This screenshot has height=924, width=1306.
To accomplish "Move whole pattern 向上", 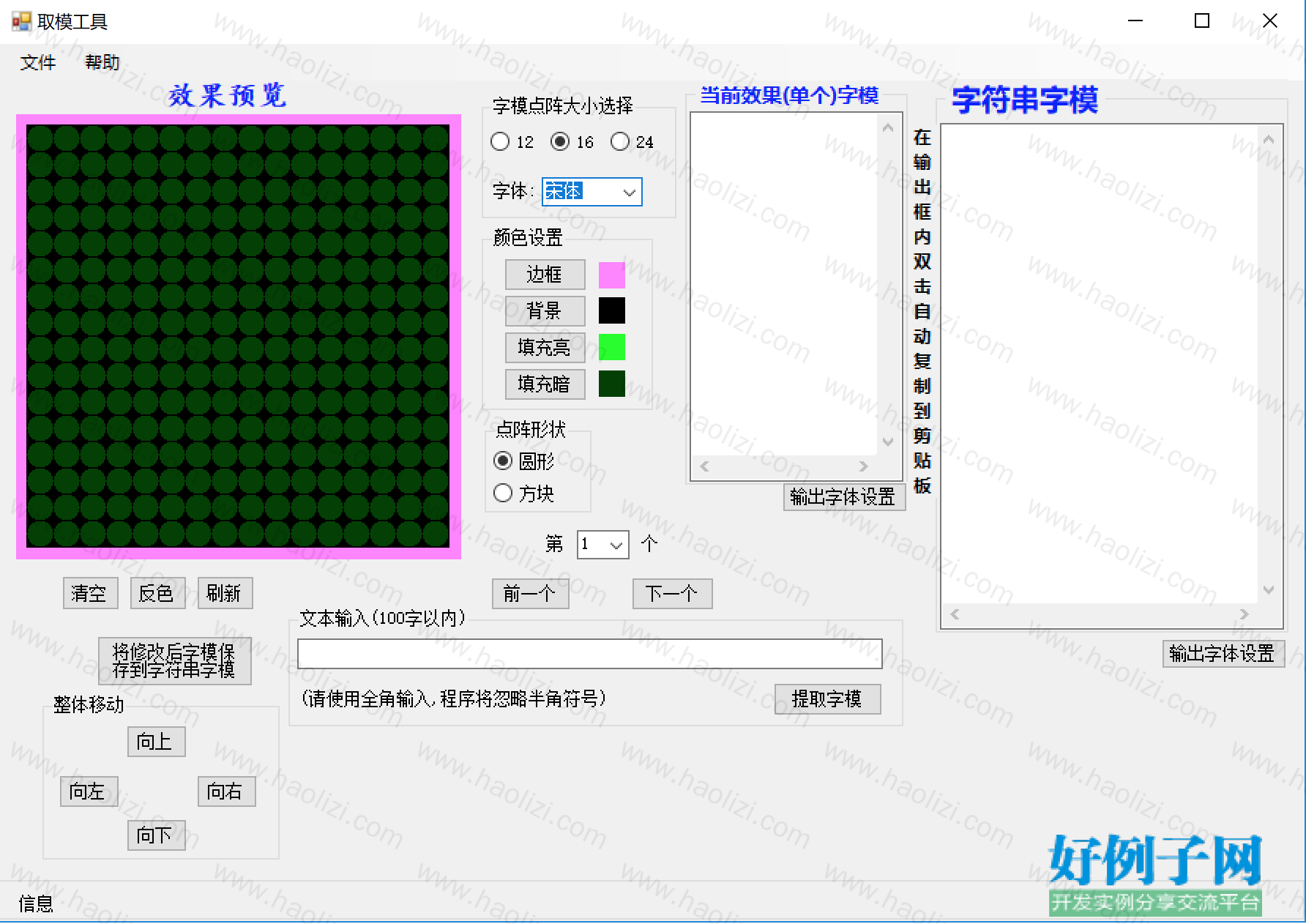I will pyautogui.click(x=156, y=742).
